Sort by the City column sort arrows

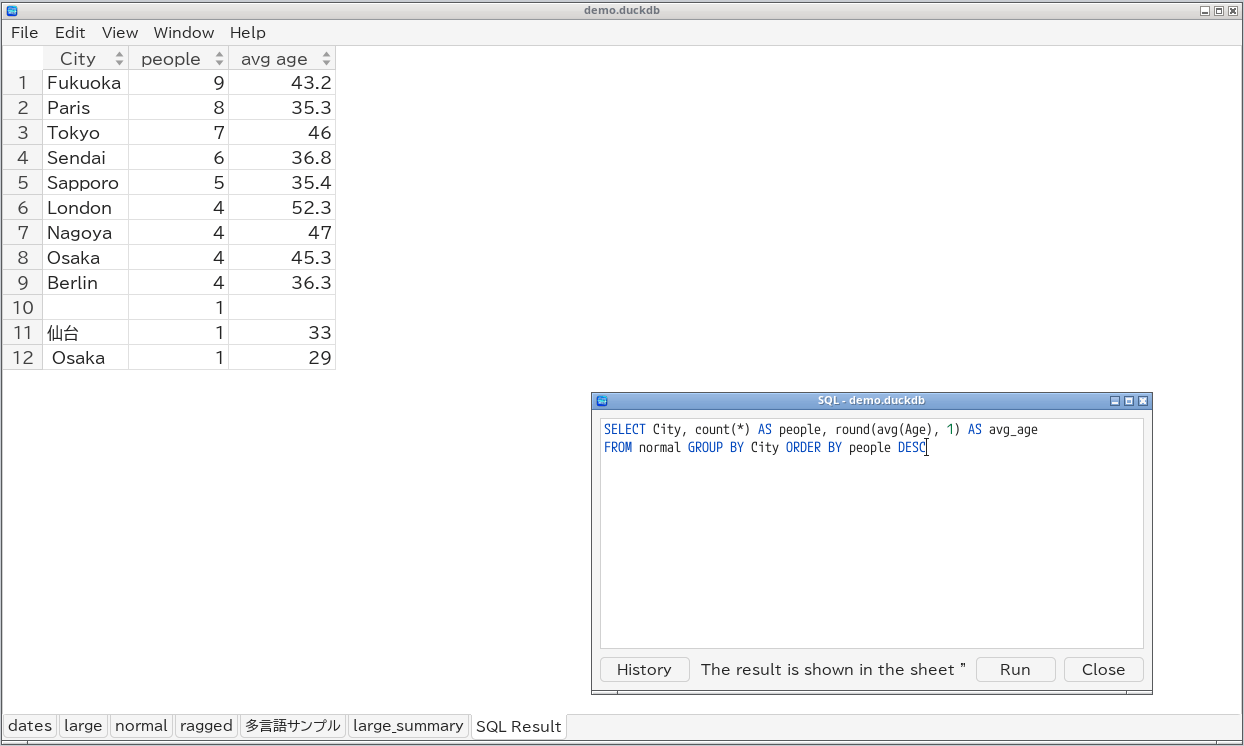tap(119, 59)
